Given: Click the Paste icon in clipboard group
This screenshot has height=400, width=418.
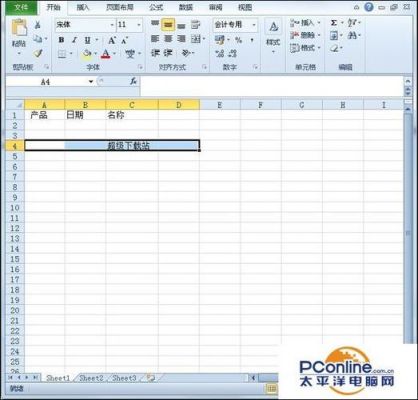Looking at the screenshot, I should coord(19,28).
